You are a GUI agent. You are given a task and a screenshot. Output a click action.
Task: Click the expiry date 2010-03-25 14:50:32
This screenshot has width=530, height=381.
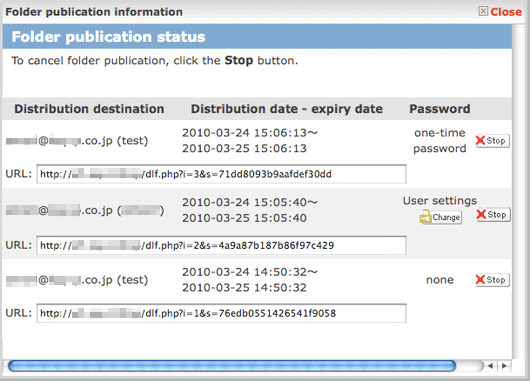[x=244, y=288]
